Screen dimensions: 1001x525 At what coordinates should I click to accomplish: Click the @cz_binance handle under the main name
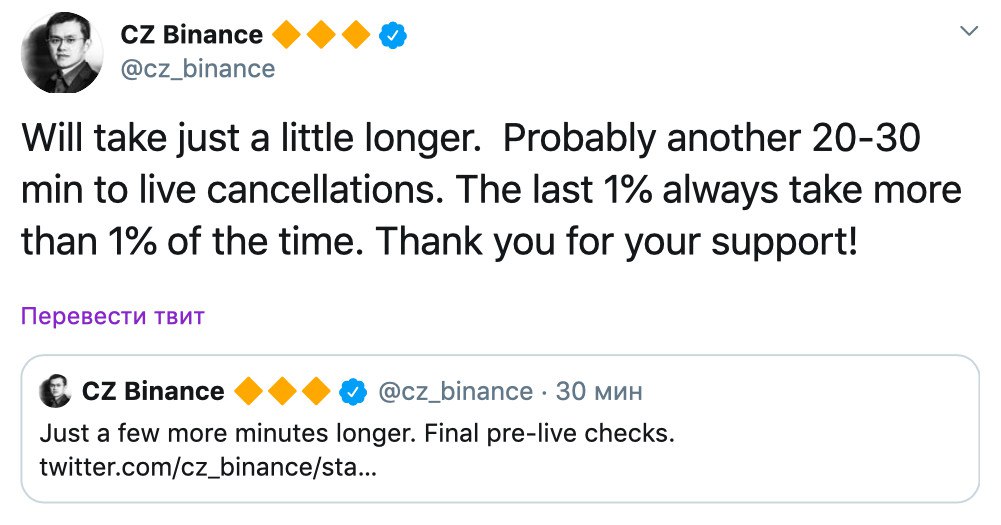tap(197, 68)
